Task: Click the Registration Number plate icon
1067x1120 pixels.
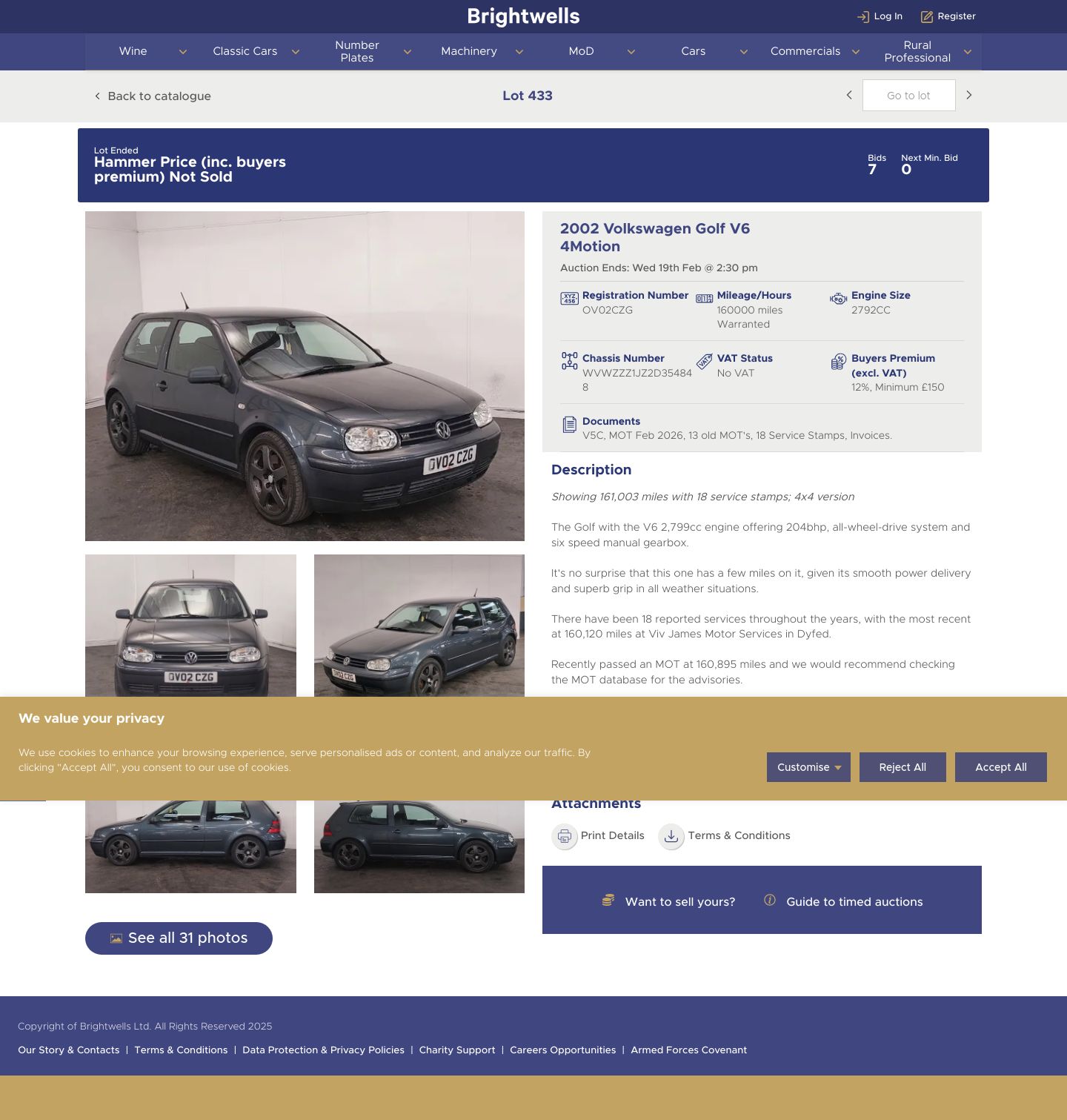Action: coord(569,299)
